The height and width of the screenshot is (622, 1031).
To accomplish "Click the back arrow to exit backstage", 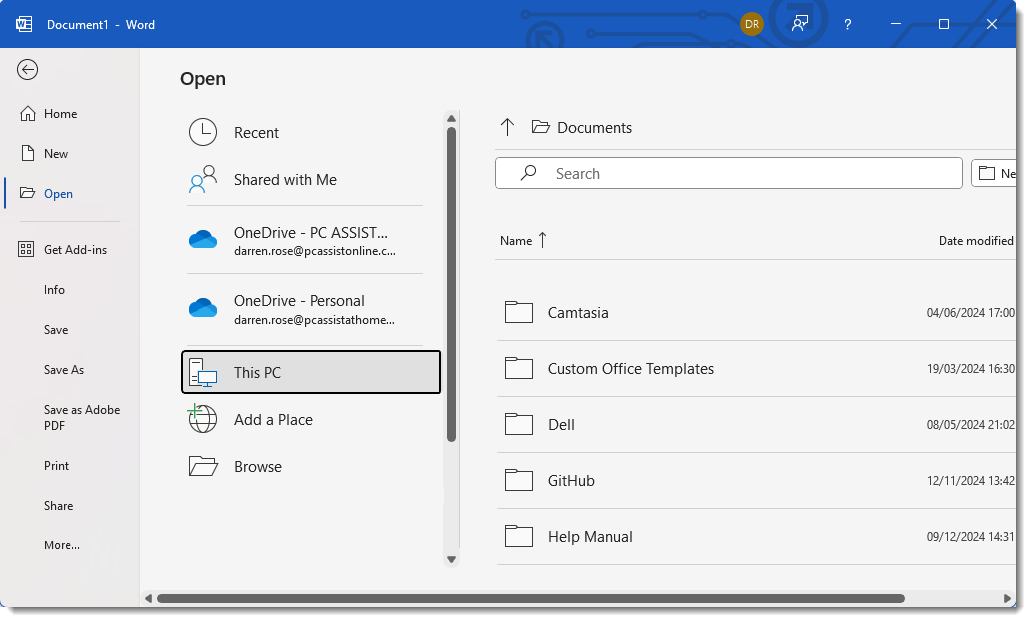I will point(28,70).
